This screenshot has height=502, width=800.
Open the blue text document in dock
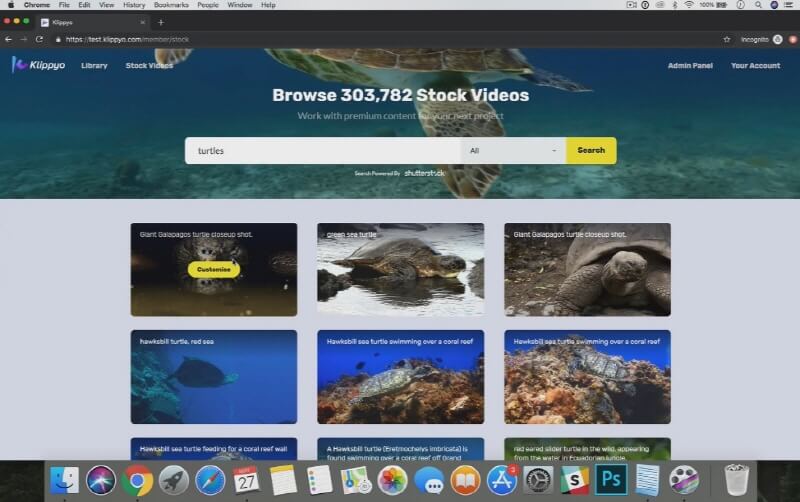pyautogui.click(x=647, y=480)
